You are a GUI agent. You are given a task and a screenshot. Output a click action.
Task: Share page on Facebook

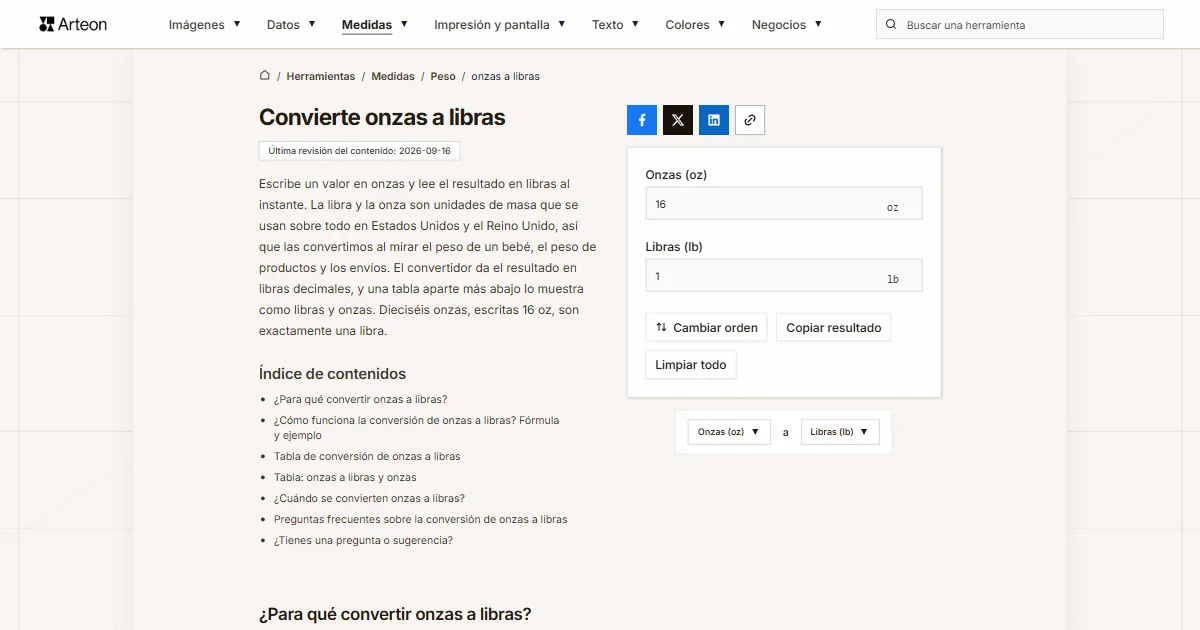(642, 120)
